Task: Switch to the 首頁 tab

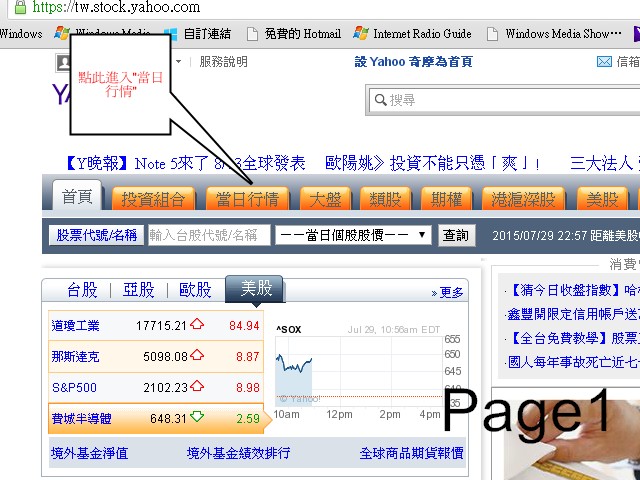Action: point(77,196)
